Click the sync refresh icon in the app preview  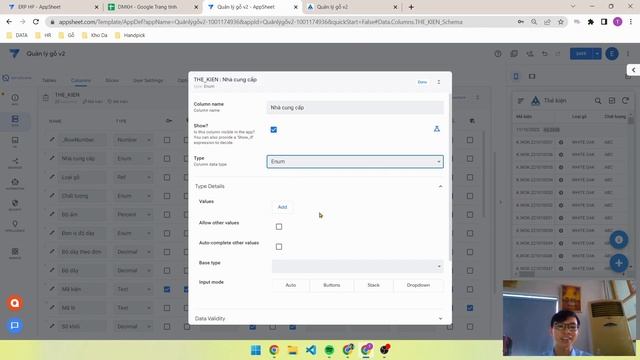coord(625,100)
